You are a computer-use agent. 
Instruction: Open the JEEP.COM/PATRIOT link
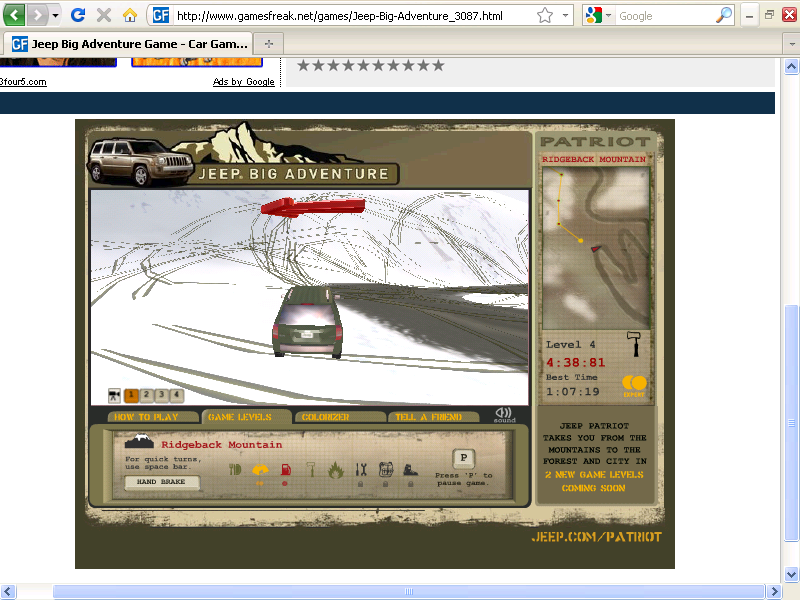[x=596, y=537]
